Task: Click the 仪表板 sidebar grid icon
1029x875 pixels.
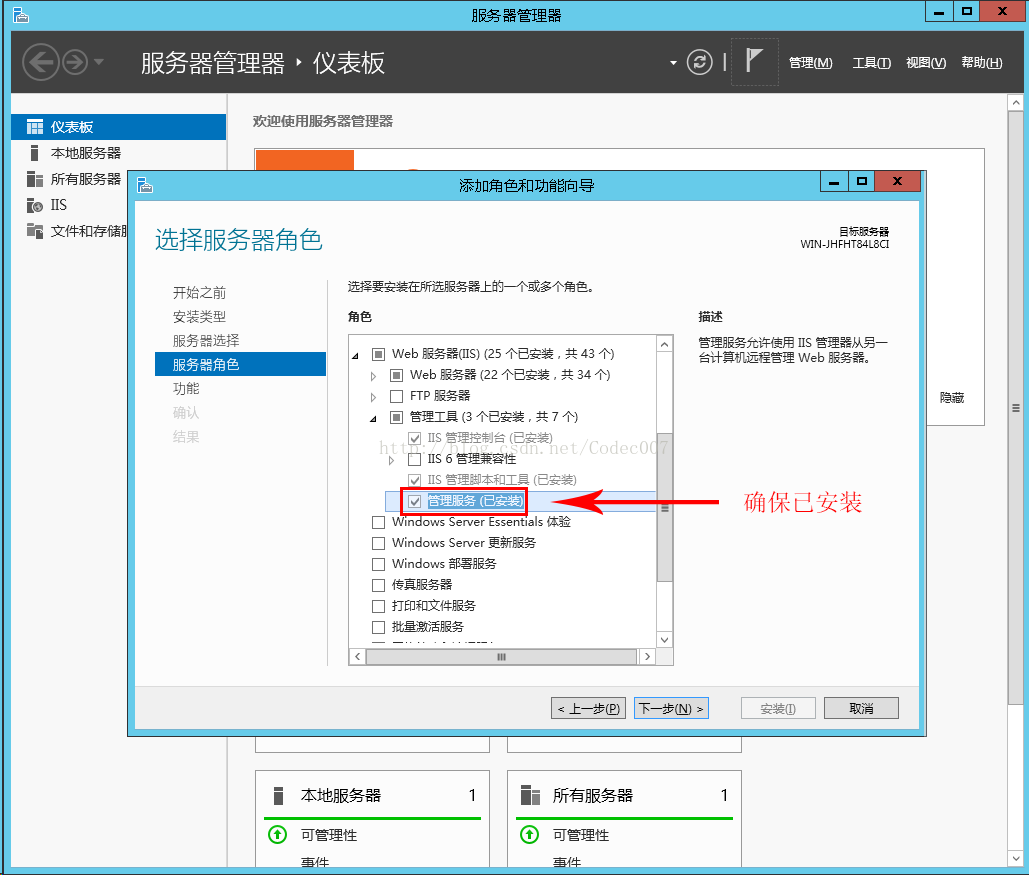Action: click(35, 127)
